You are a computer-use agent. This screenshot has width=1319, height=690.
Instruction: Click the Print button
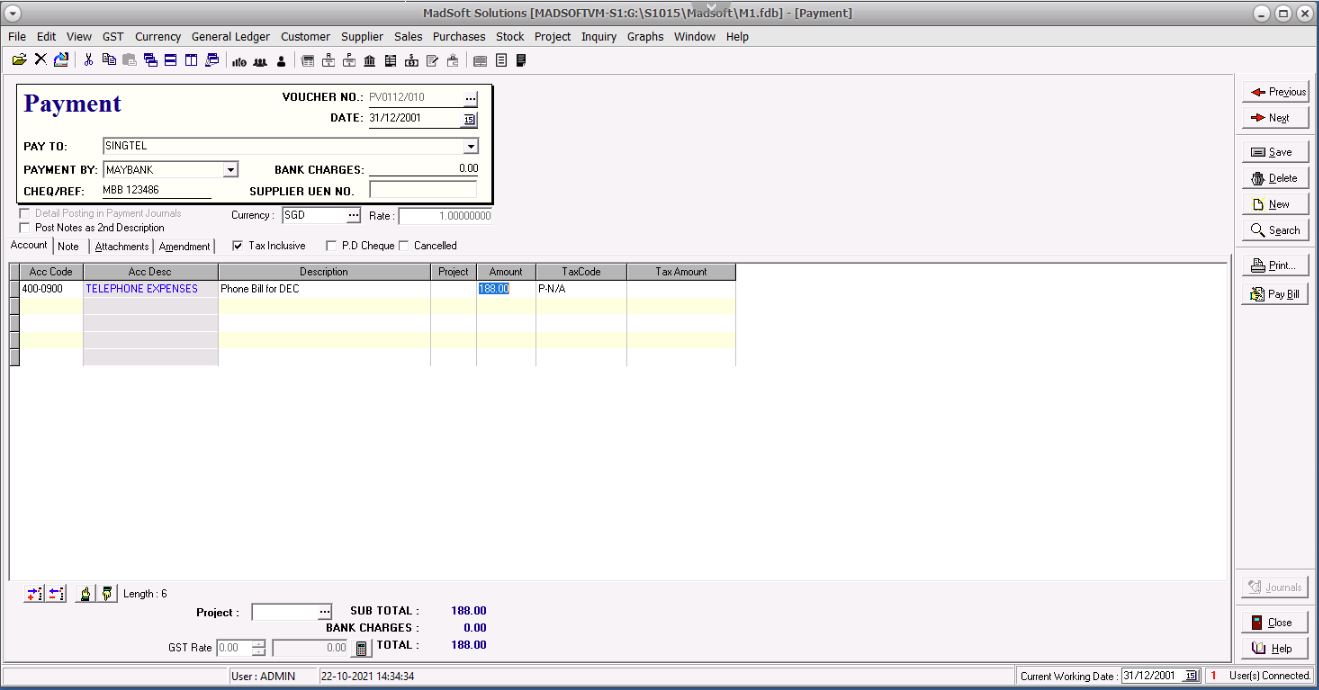1275,266
